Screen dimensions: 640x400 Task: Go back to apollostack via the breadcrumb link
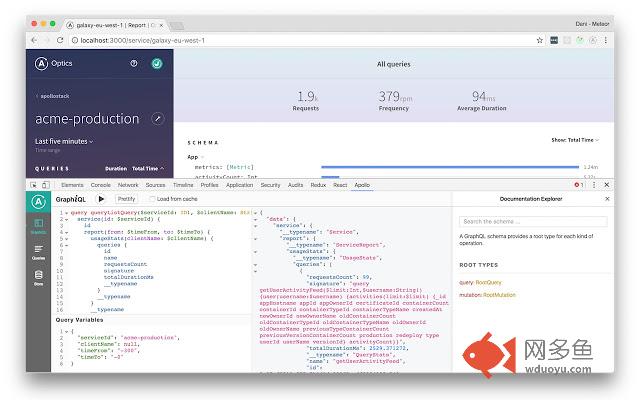[x=53, y=96]
